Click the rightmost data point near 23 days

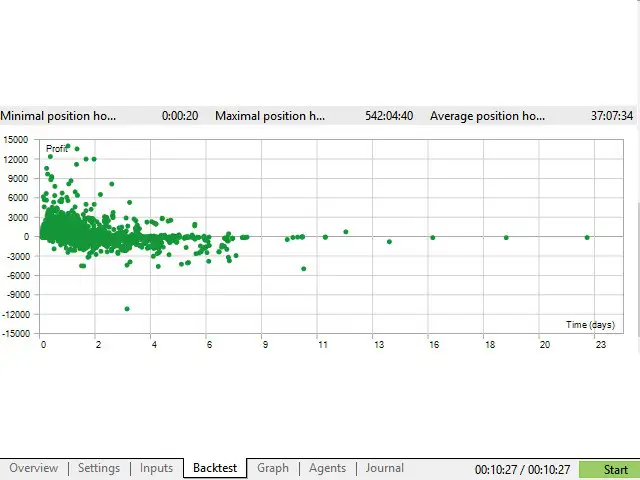[x=587, y=237]
